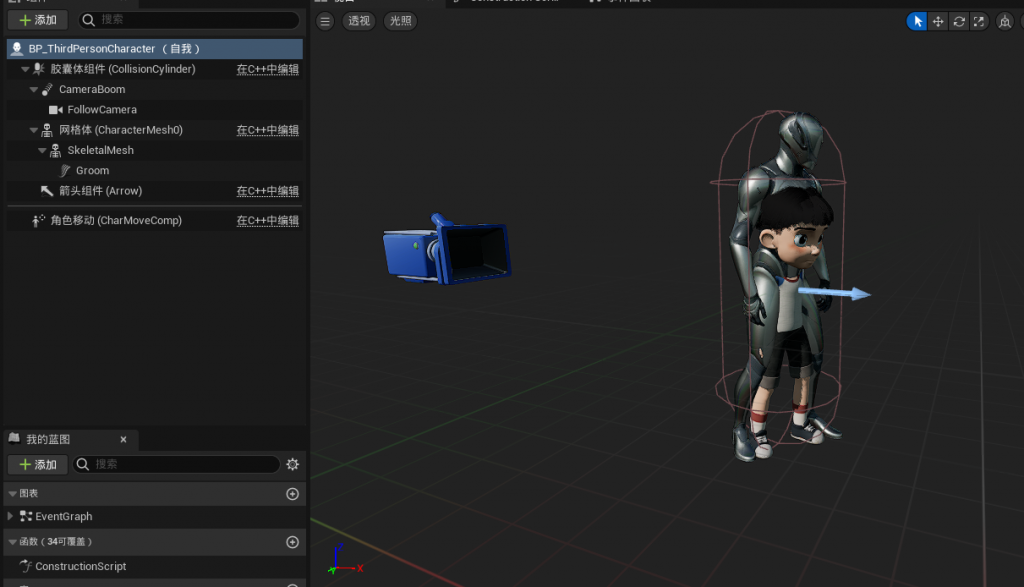Activate the Scale gizmo tool
Image resolution: width=1024 pixels, height=587 pixels.
(979, 22)
